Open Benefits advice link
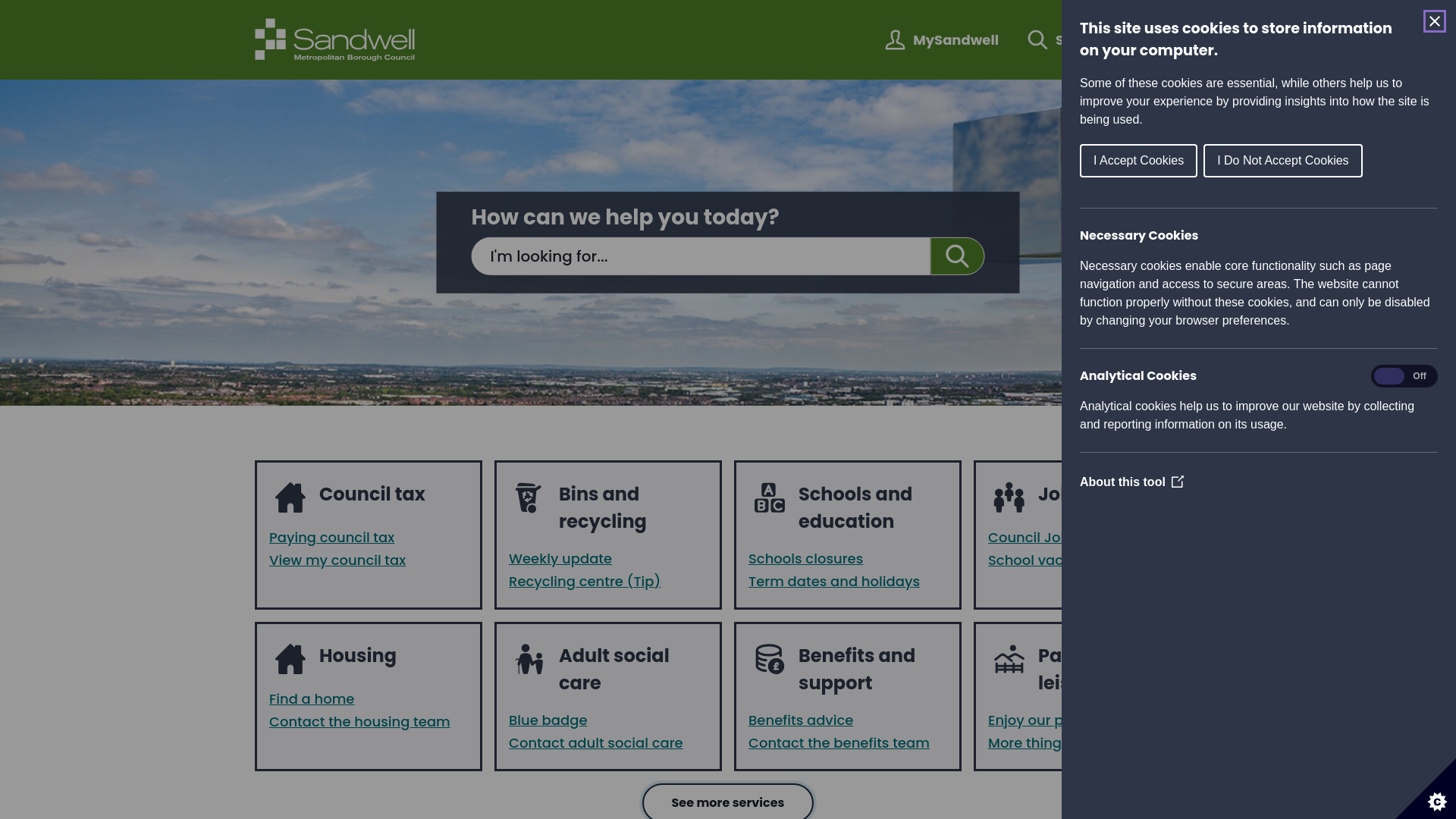 [801, 720]
